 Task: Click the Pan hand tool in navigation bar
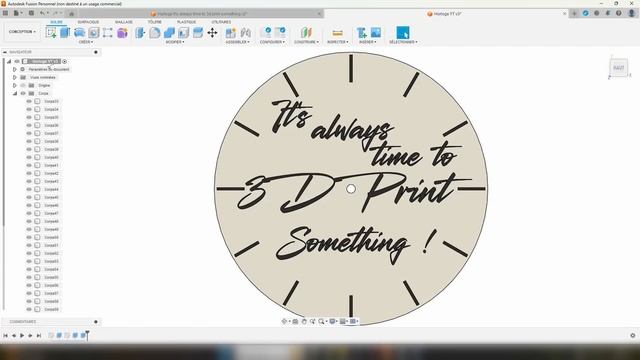(x=304, y=322)
